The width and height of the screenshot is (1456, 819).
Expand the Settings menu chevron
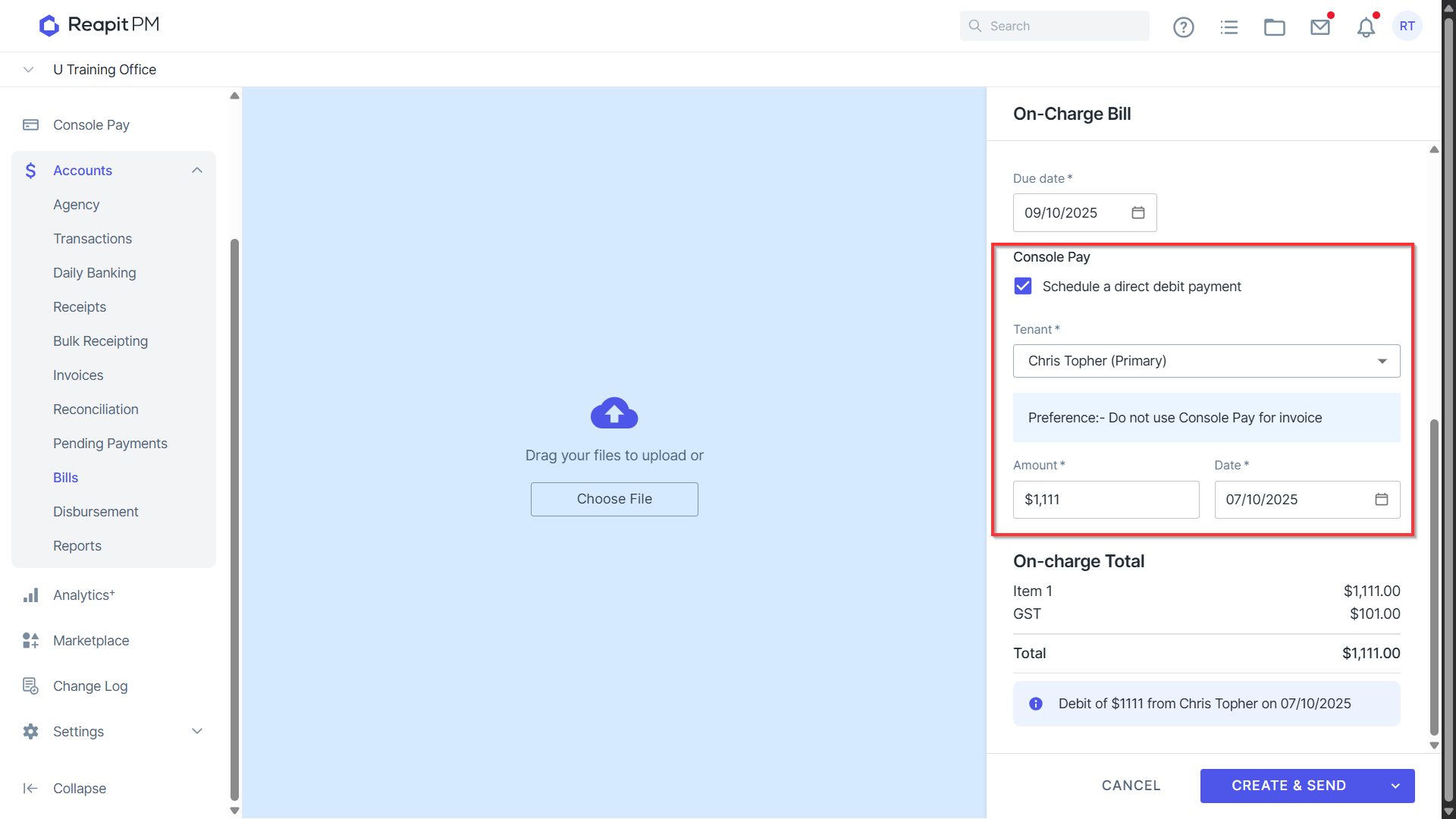pos(197,732)
